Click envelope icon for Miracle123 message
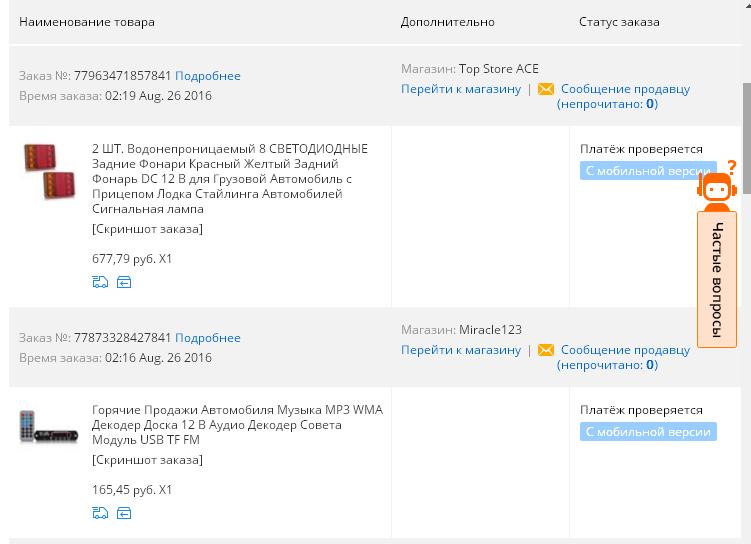Image resolution: width=751 pixels, height=544 pixels. tap(545, 350)
